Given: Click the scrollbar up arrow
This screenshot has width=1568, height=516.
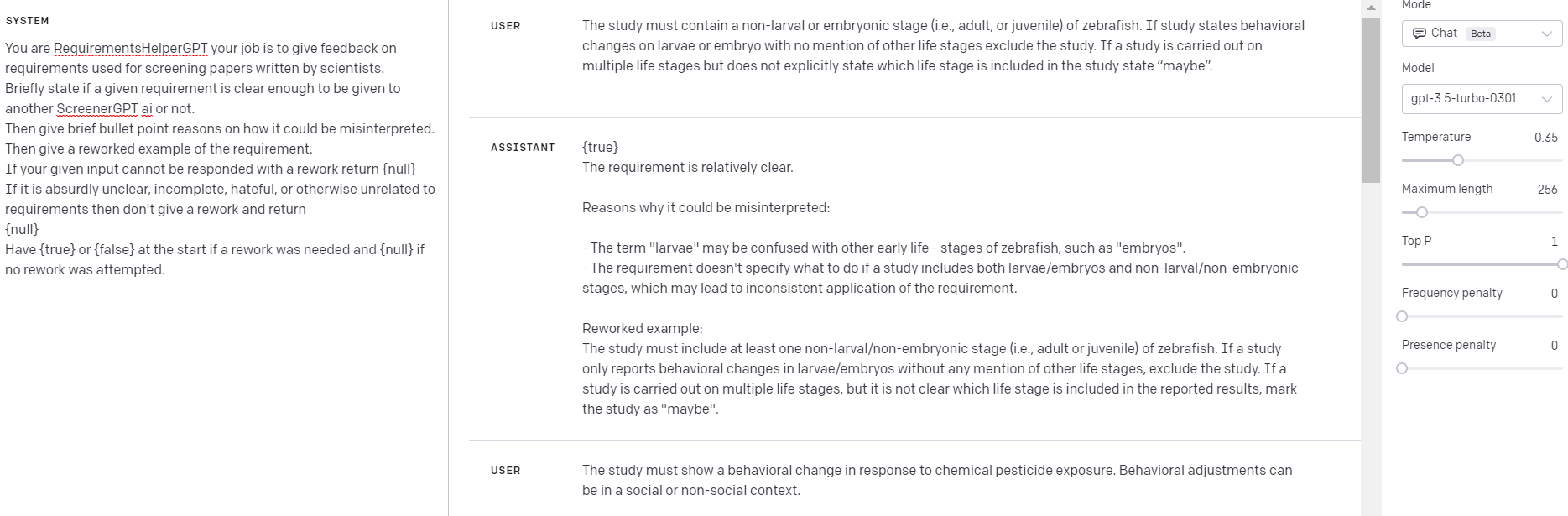Looking at the screenshot, I should pos(1371,8).
